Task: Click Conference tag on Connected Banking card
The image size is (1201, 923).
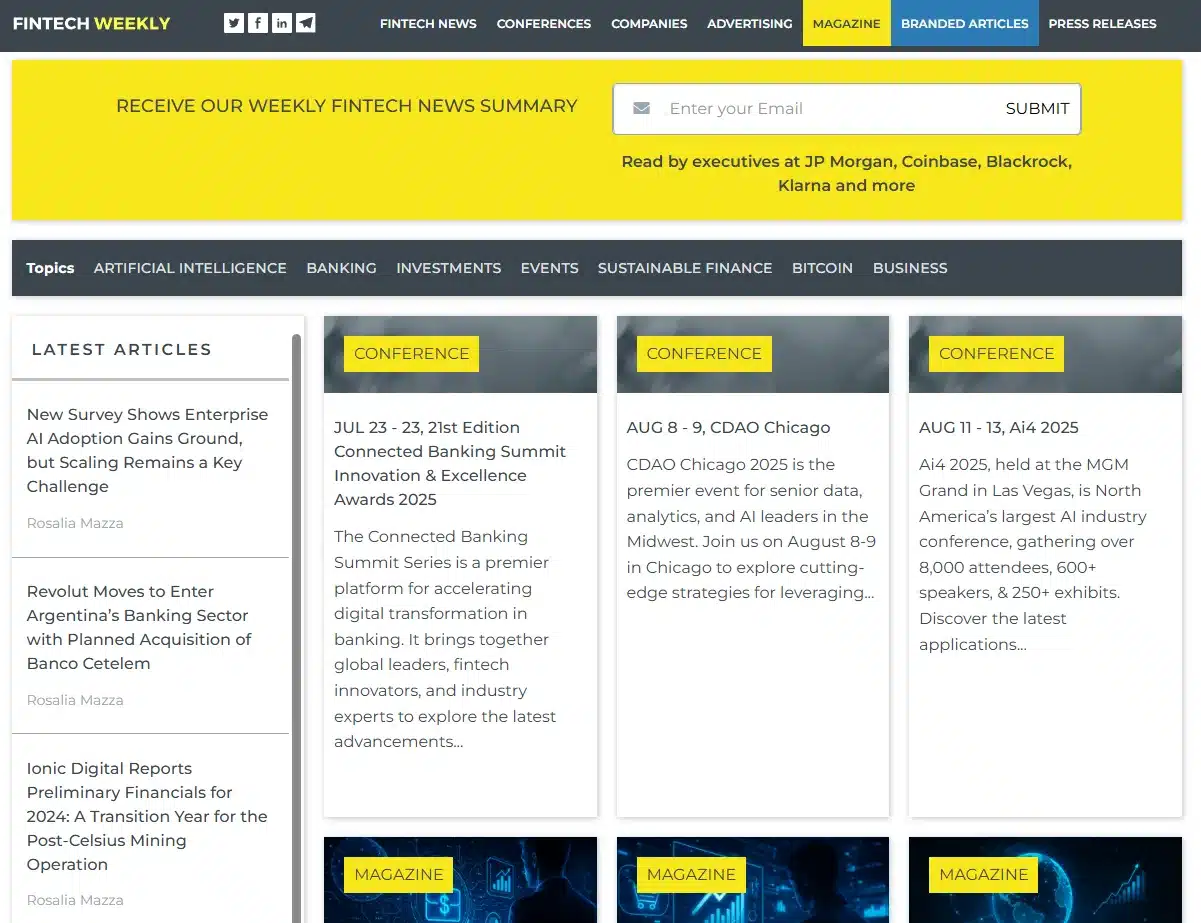Action: click(x=411, y=353)
